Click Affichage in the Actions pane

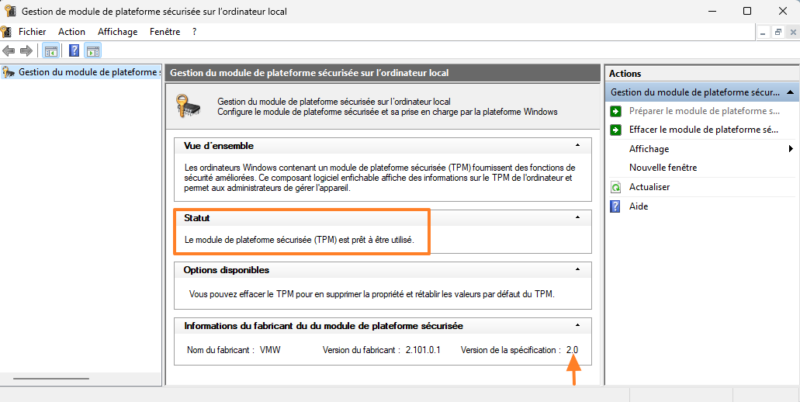[649, 149]
